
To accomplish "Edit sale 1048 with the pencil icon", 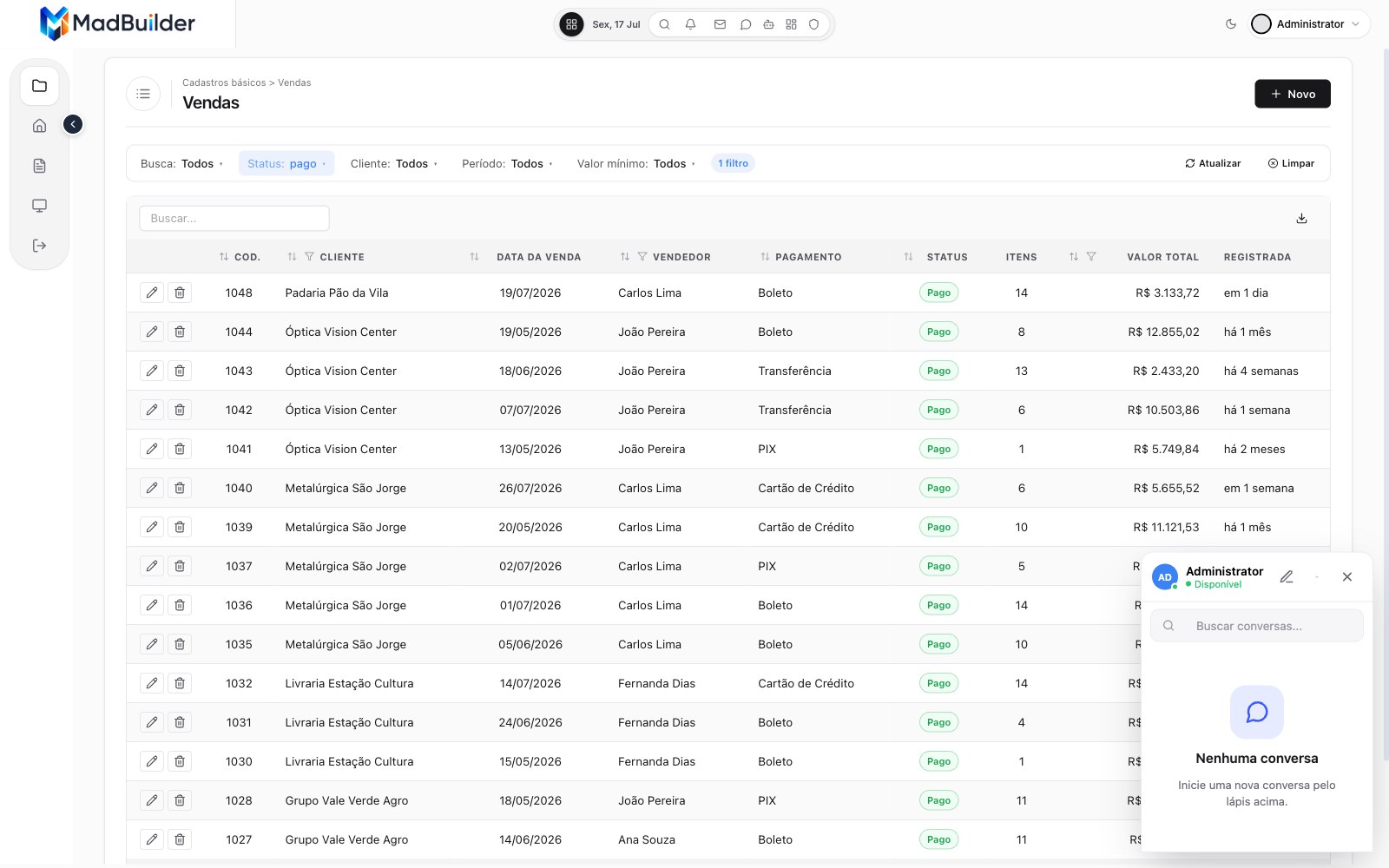I will tap(152, 293).
